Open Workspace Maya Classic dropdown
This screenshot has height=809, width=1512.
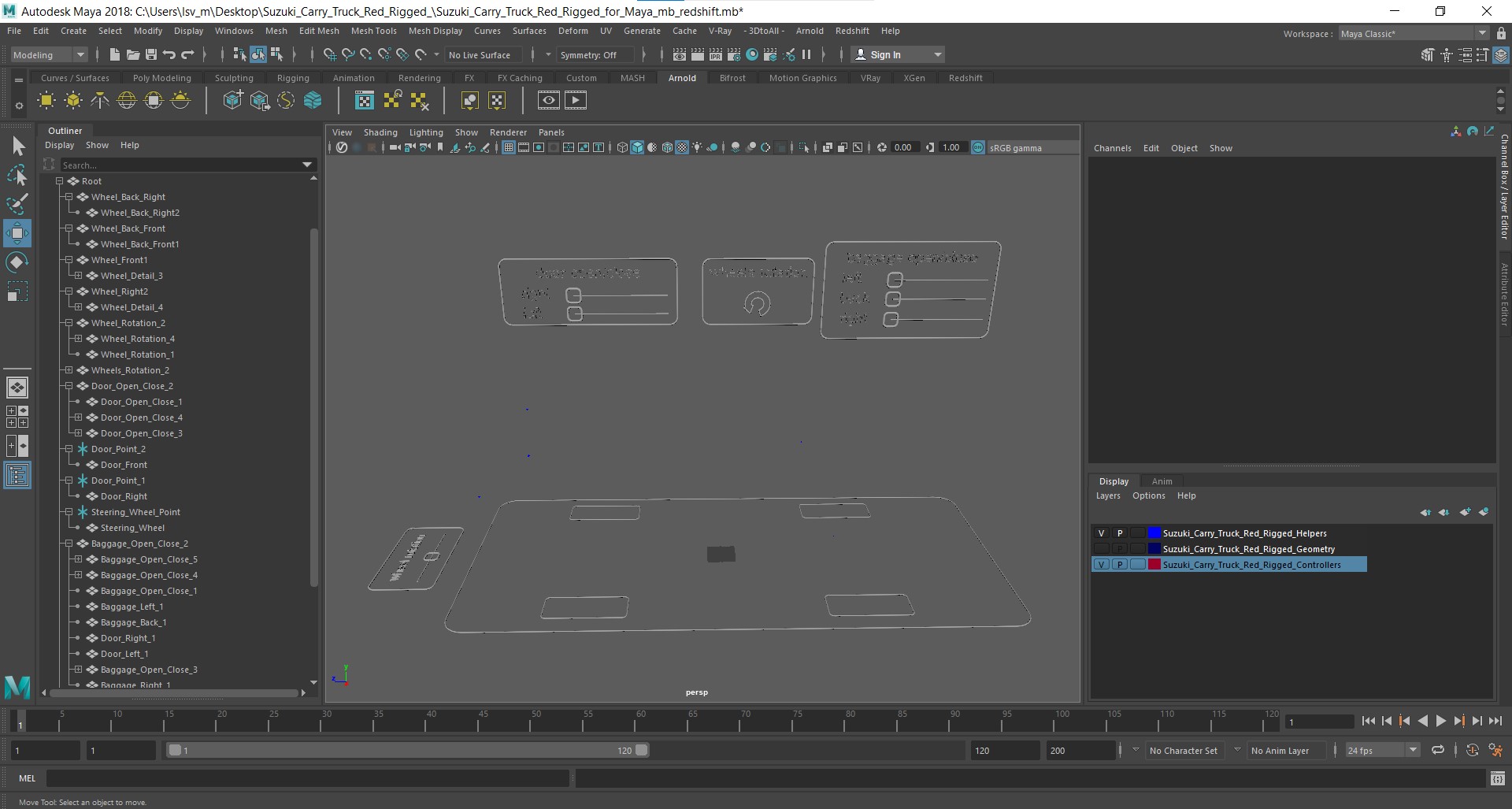[1414, 34]
